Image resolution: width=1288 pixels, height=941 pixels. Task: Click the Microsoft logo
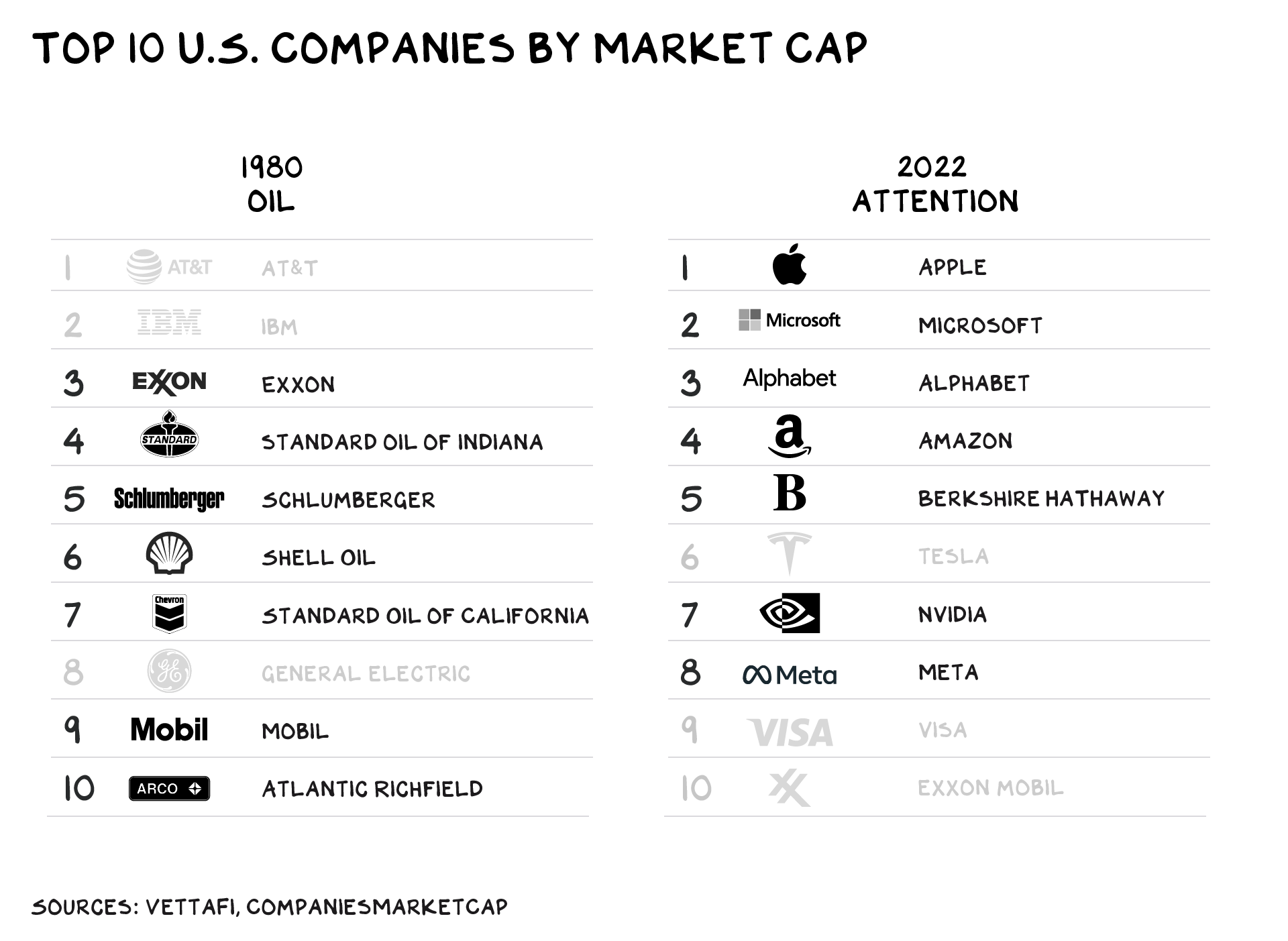(789, 320)
